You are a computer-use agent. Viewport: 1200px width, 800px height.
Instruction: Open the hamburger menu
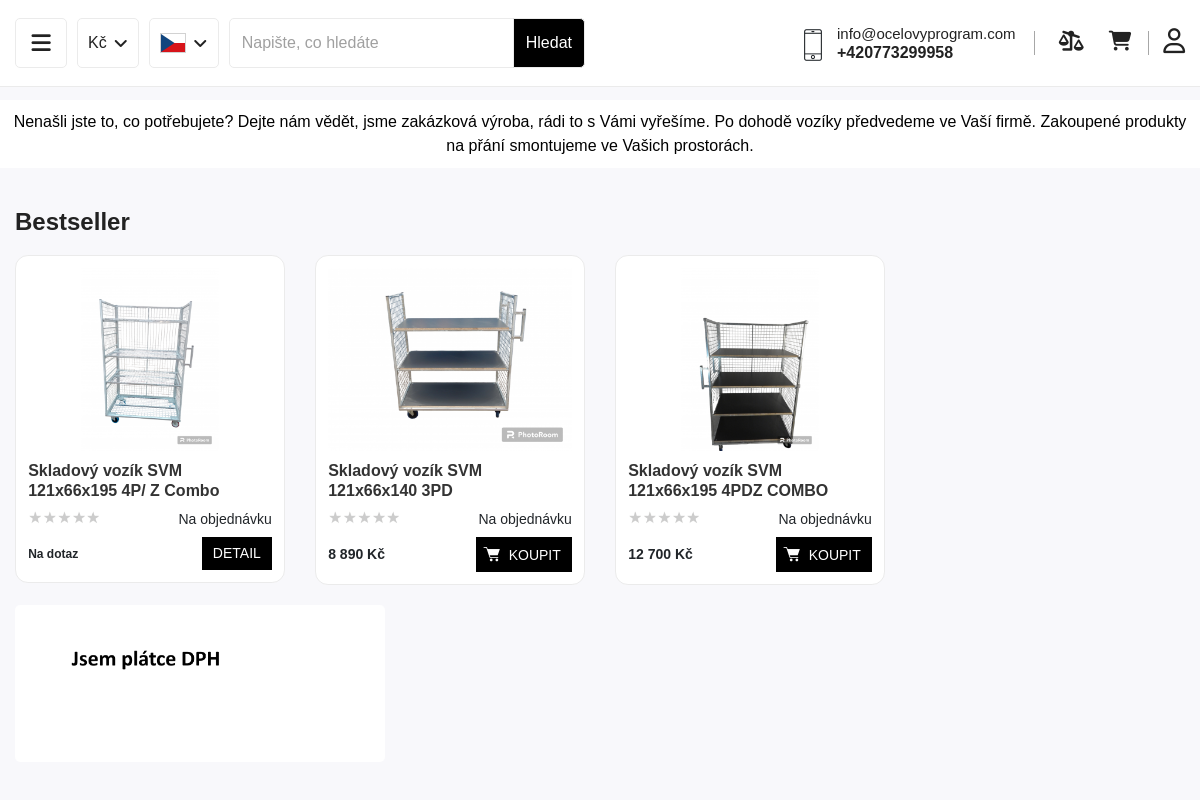pyautogui.click(x=41, y=43)
